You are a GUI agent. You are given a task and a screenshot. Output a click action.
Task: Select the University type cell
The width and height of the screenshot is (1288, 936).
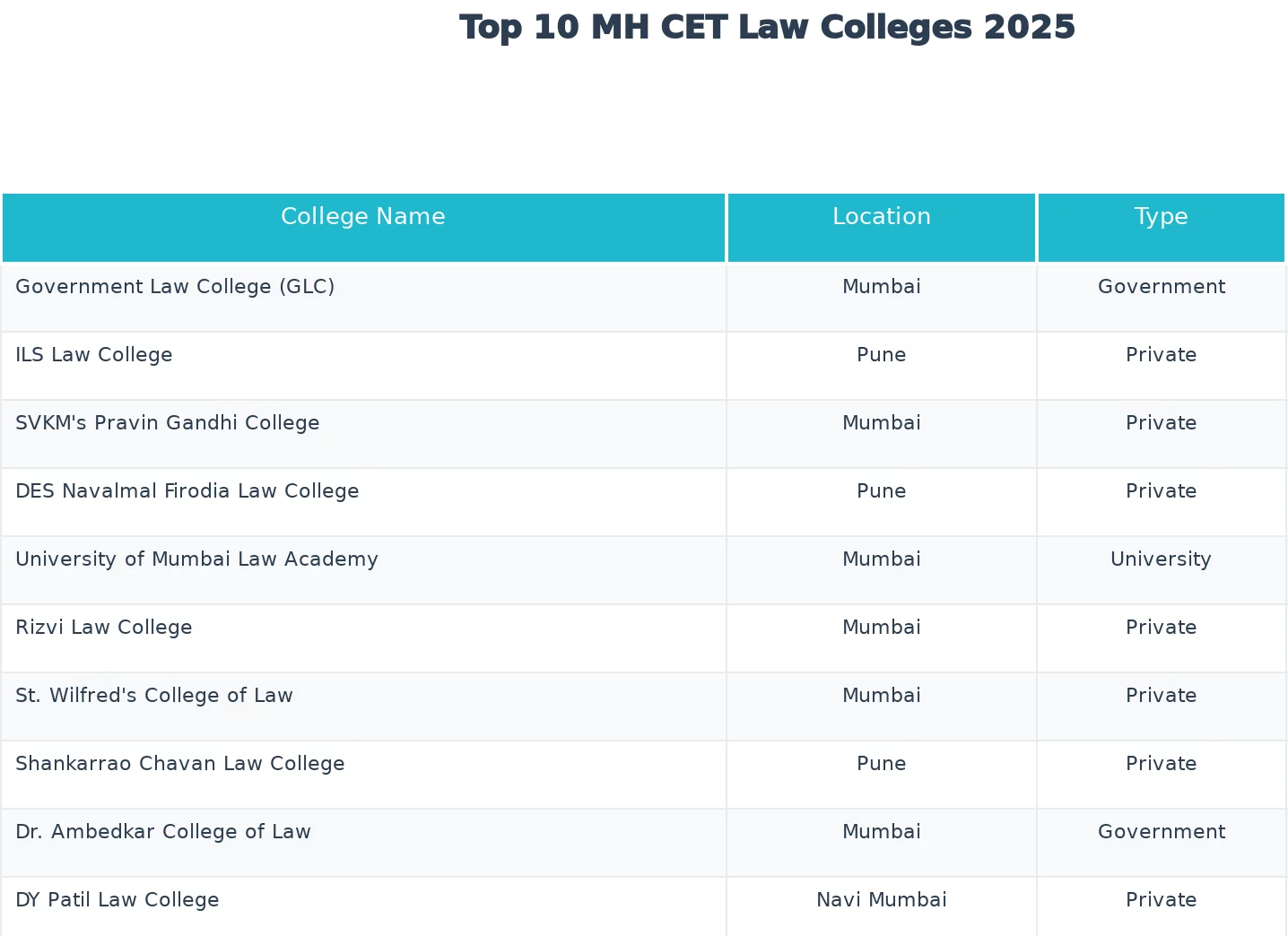click(1161, 559)
